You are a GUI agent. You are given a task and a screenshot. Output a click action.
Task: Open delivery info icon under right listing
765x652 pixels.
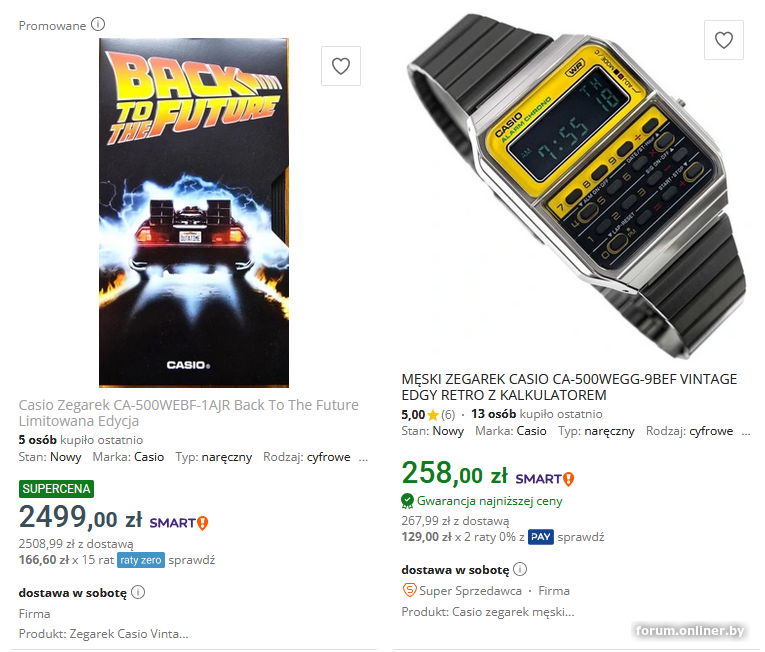point(520,569)
